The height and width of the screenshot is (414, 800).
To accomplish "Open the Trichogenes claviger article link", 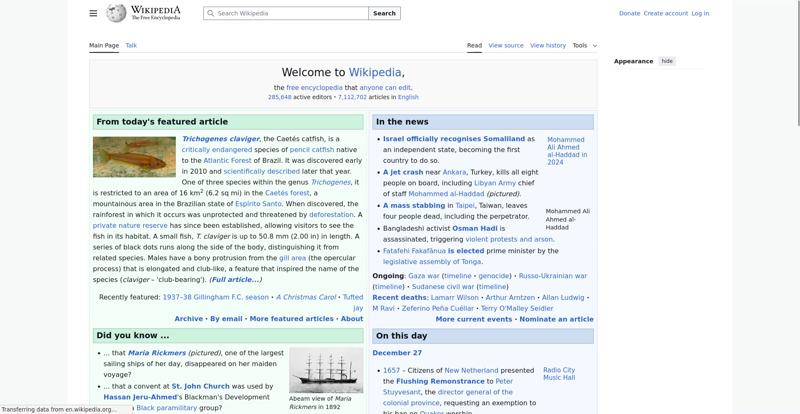I will [220, 139].
